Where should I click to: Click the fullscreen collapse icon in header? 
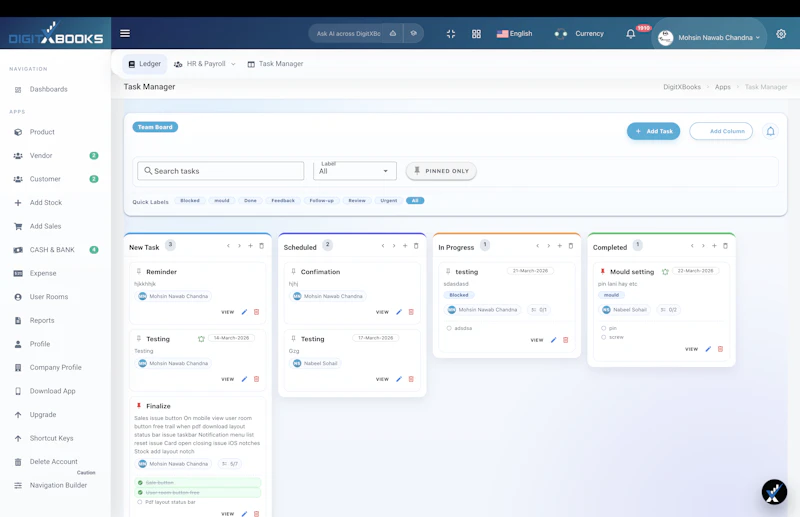pyautogui.click(x=451, y=34)
